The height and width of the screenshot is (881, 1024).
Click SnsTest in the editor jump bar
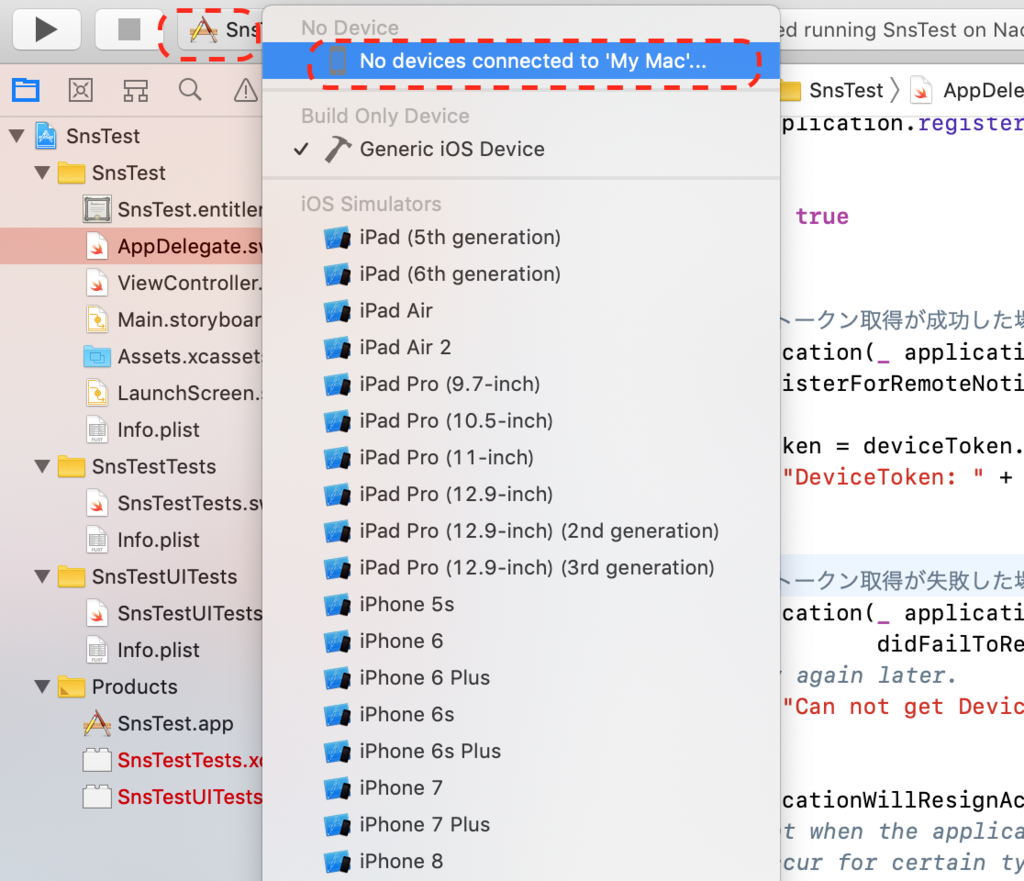tap(846, 90)
